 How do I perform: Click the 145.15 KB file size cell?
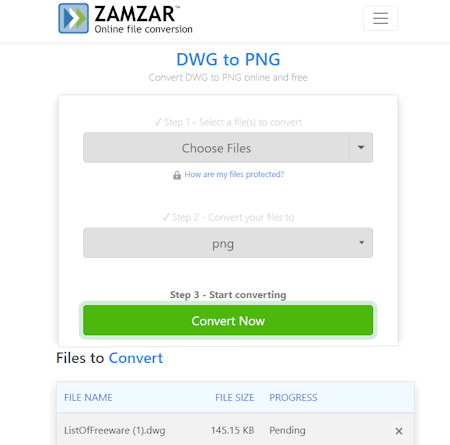tap(233, 430)
